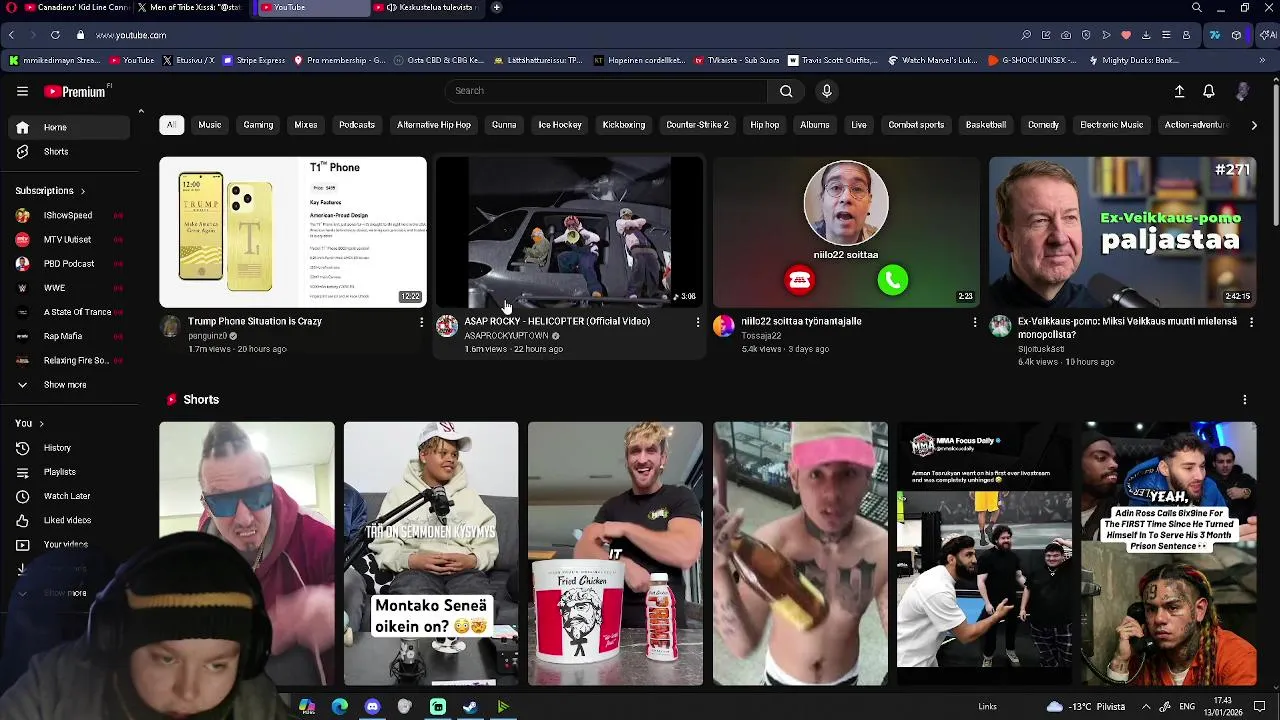Open options for ASAP ROCKY Helicopter video
The image size is (1280, 720).
[x=698, y=322]
